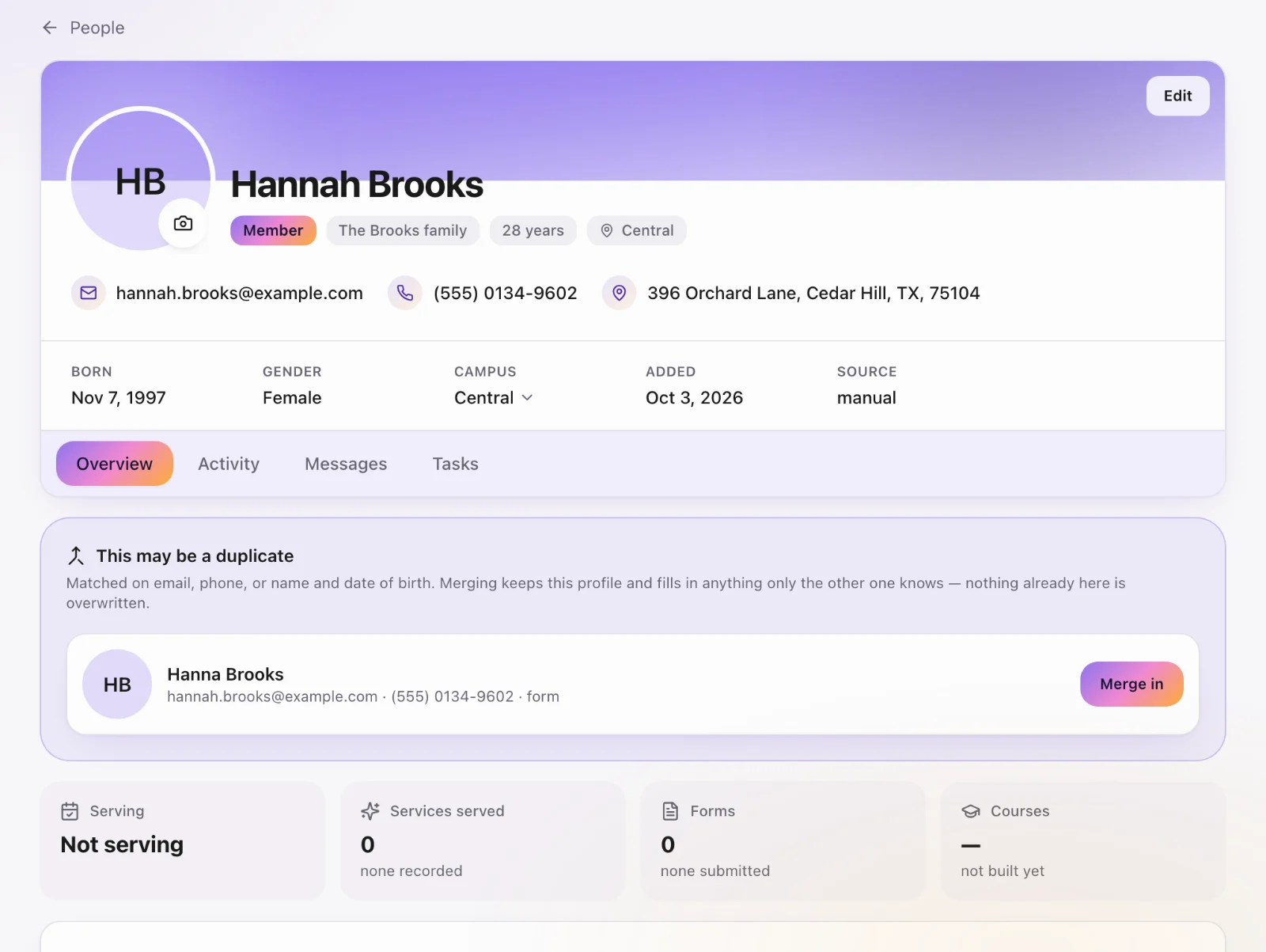Click the email envelope icon
The image size is (1266, 952).
89,293
